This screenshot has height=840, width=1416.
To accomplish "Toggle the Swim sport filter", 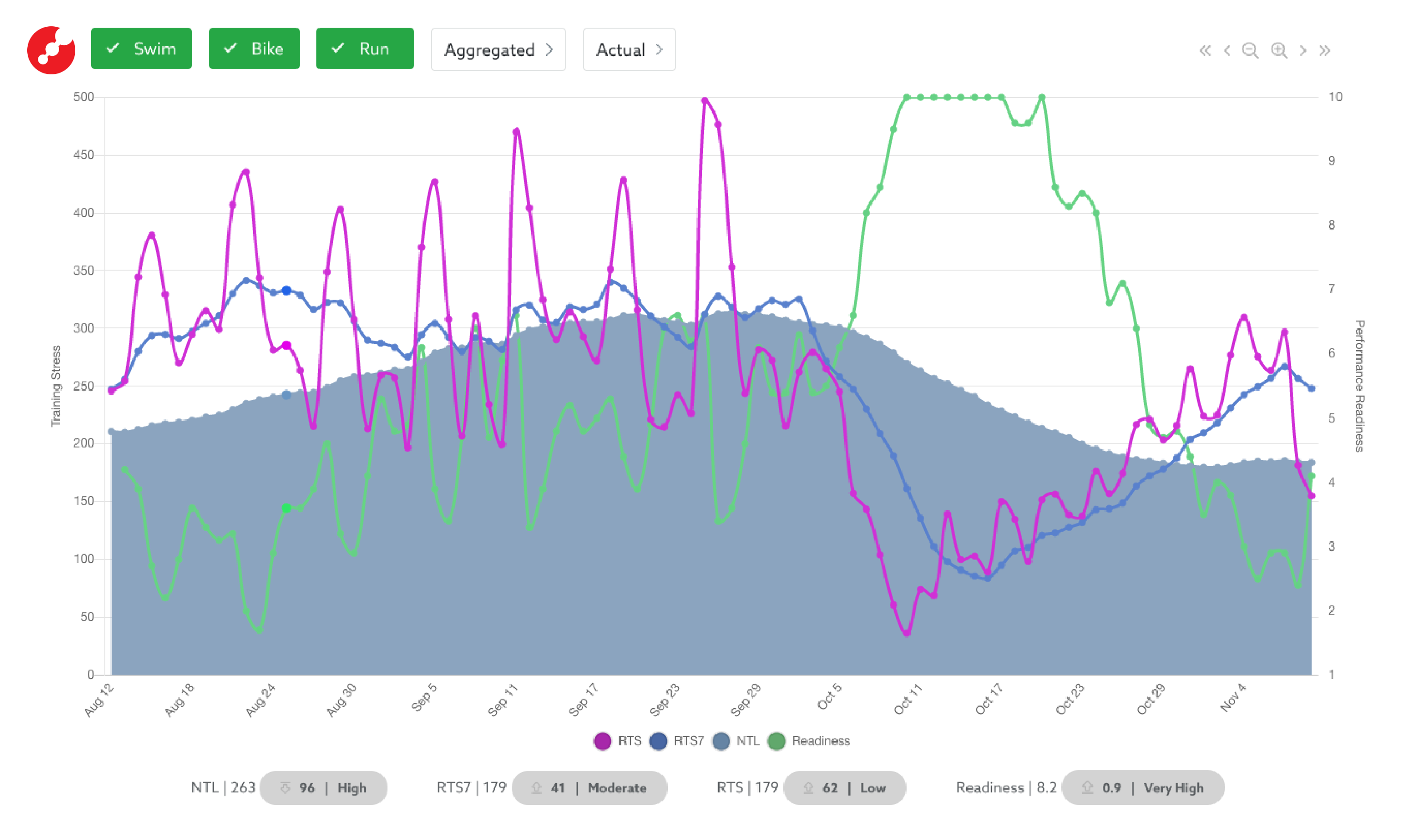I will [141, 48].
